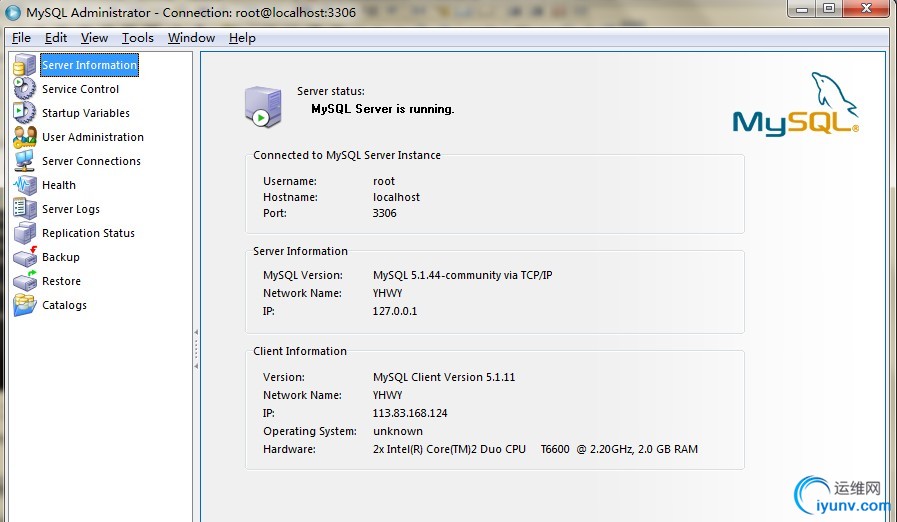Screen dimensions: 897x522
Task: Click the Health pulse icon
Action: pyautogui.click(x=25, y=185)
